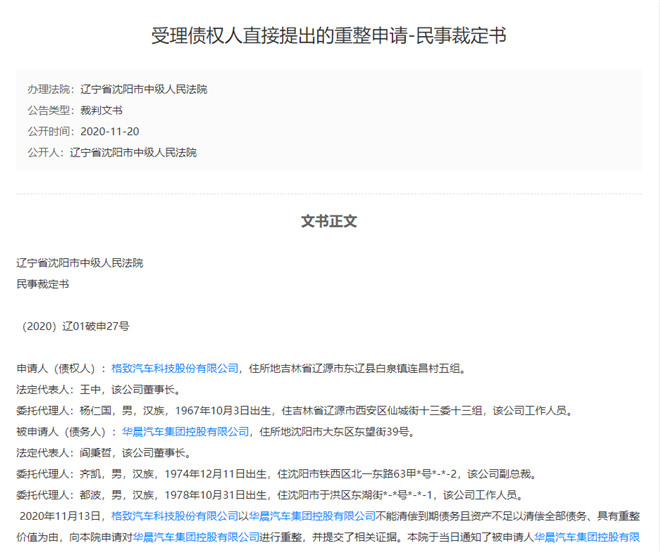Screen dimensions: 660x552
Task: Click the page title 受理债权人直接提出的重整申请-民事裁定书
Action: click(x=329, y=35)
